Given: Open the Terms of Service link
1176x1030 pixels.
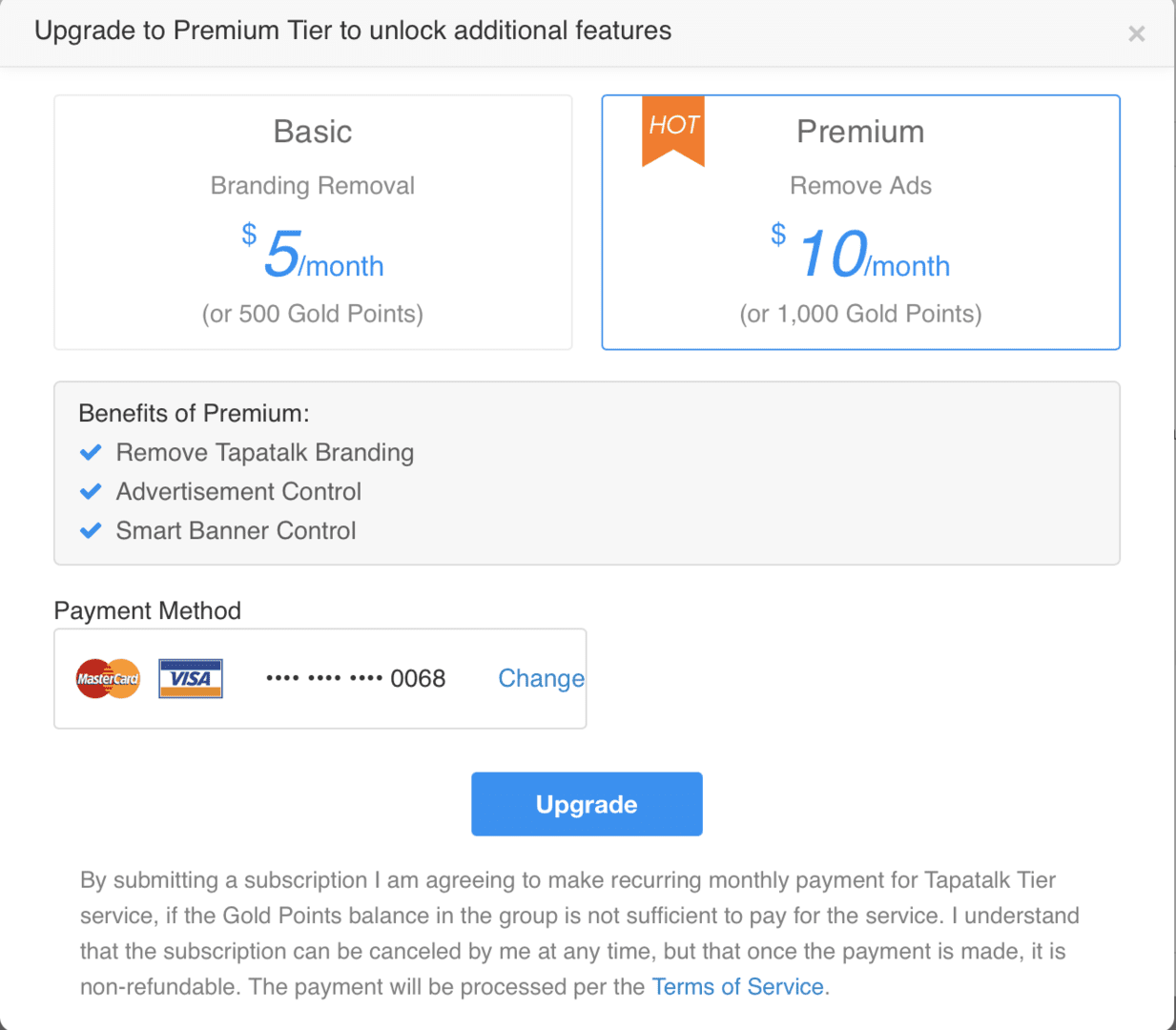Looking at the screenshot, I should tap(737, 986).
